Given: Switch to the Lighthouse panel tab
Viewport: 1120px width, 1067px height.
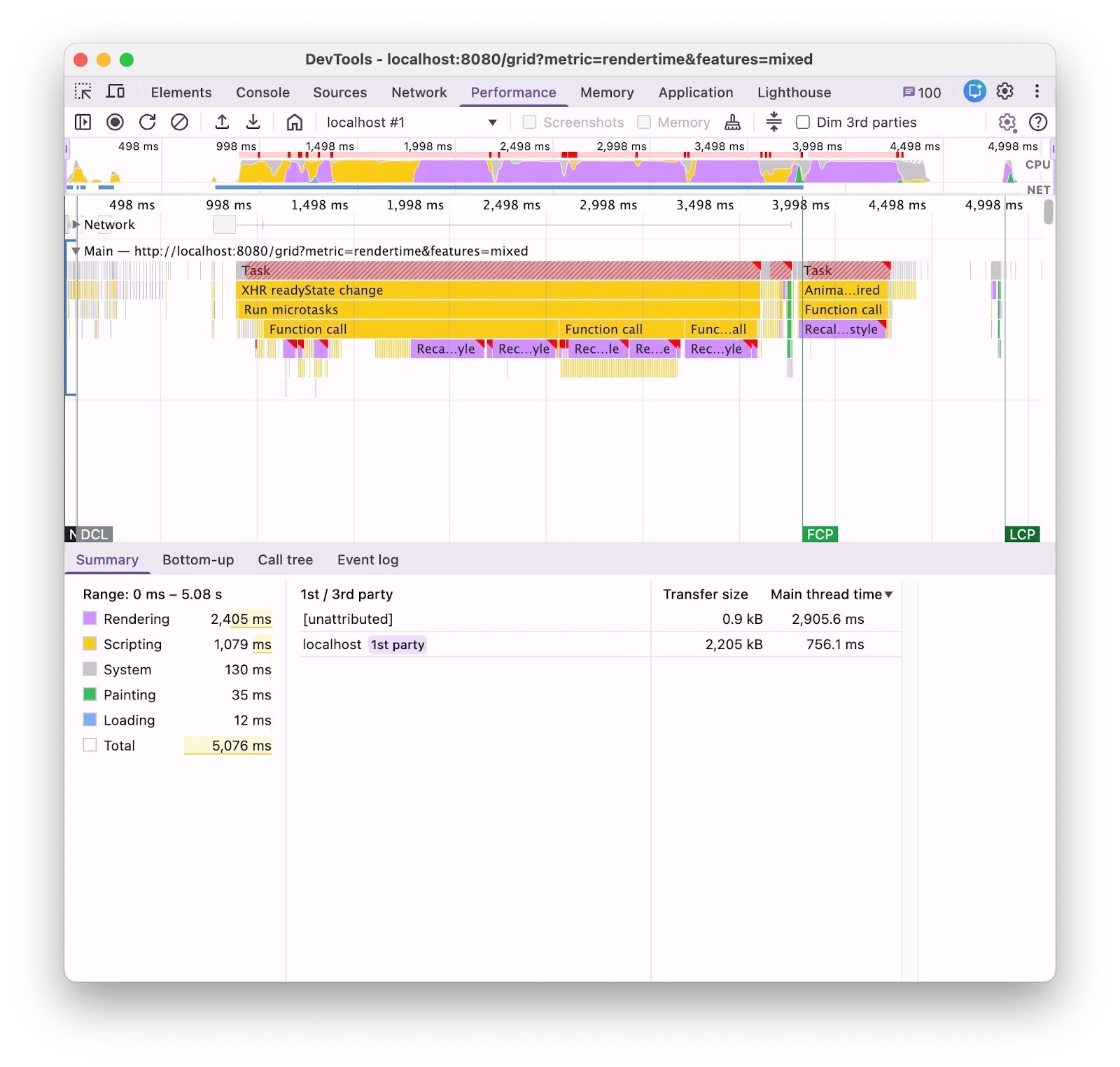Looking at the screenshot, I should click(x=794, y=92).
